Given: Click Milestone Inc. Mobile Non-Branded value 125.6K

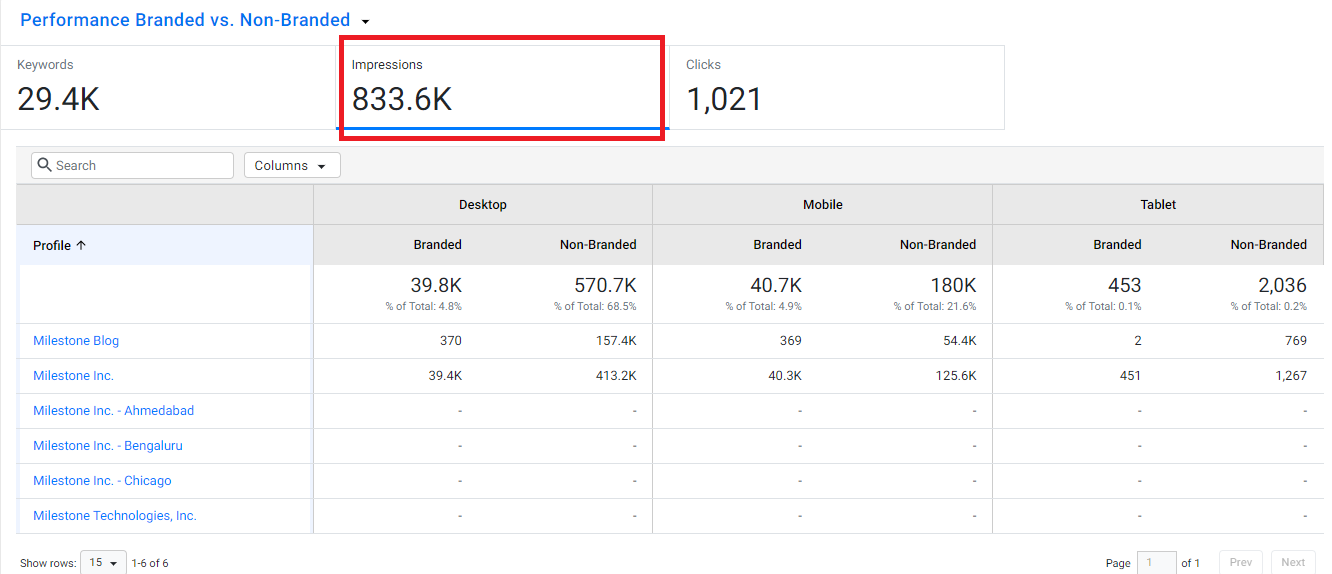Looking at the screenshot, I should (956, 376).
